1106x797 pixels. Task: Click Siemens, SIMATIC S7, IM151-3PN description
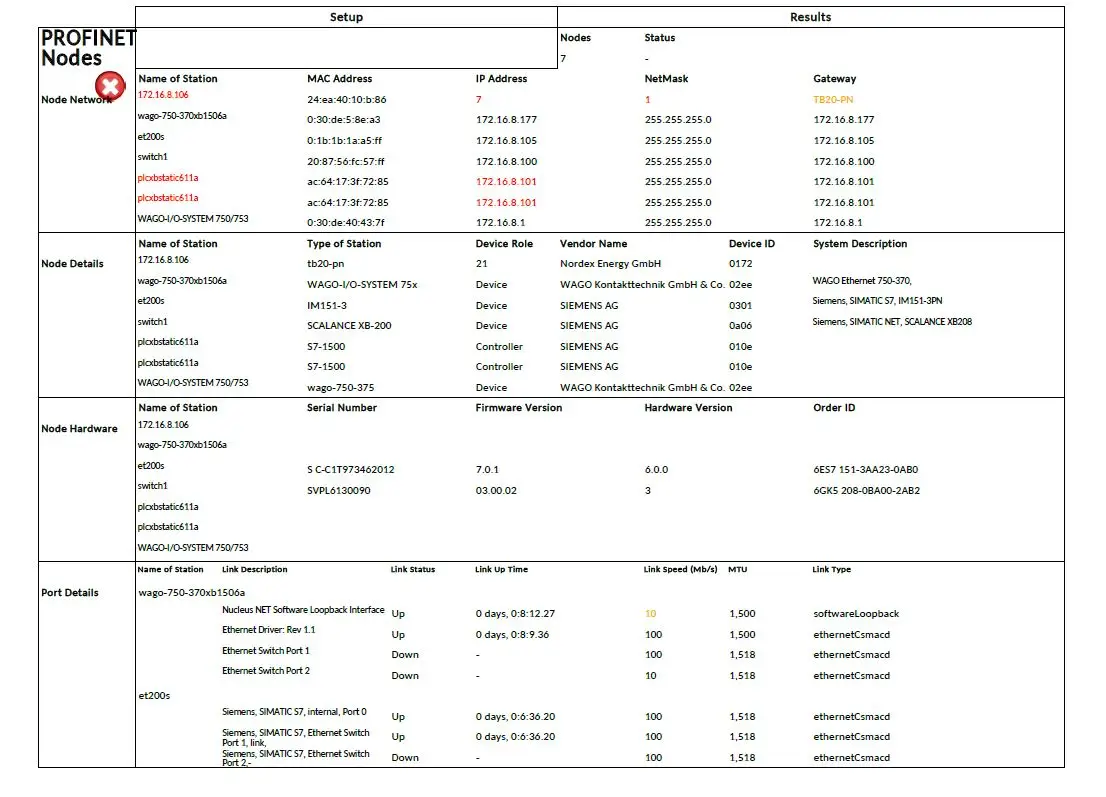click(x=877, y=300)
